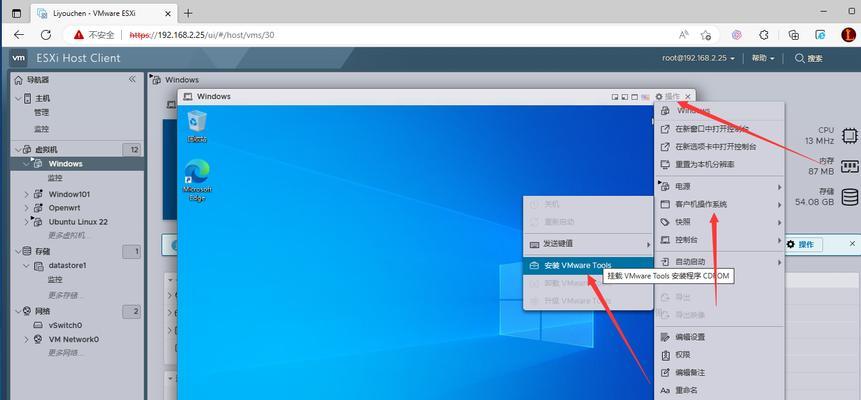Click the VMware vm logo icon
861x400 pixels.
pos(19,58)
